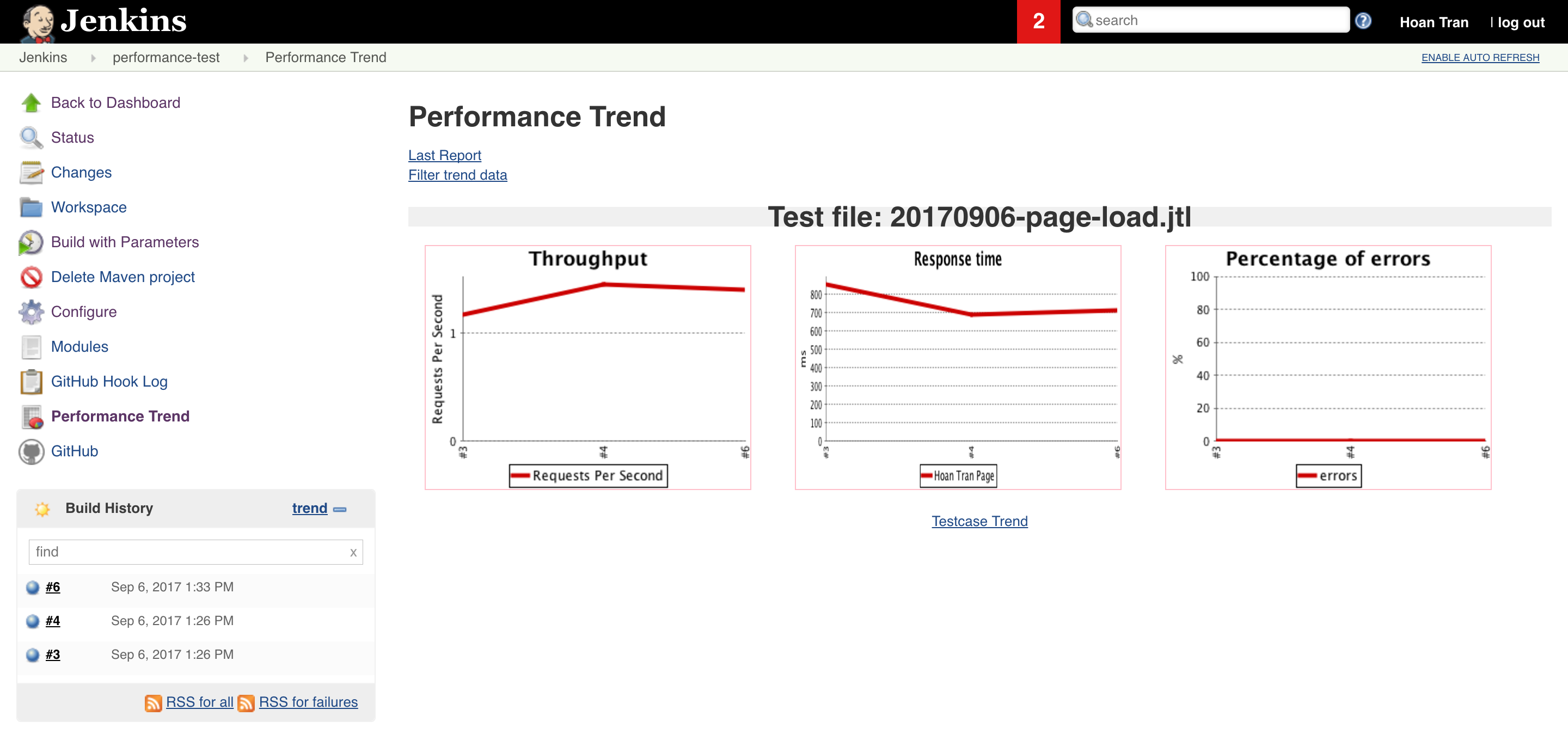Click the Filter trend data link

[x=457, y=175]
